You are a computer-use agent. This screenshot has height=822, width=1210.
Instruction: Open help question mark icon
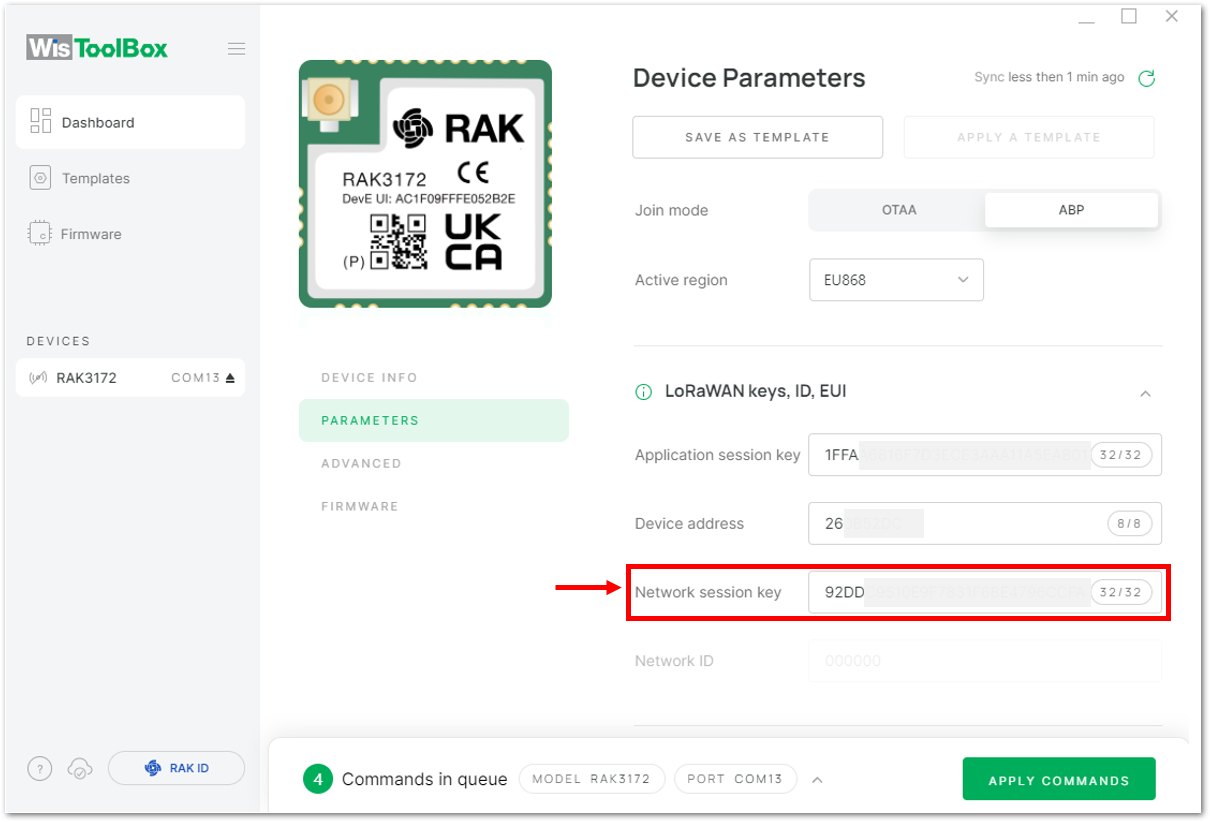tap(39, 768)
